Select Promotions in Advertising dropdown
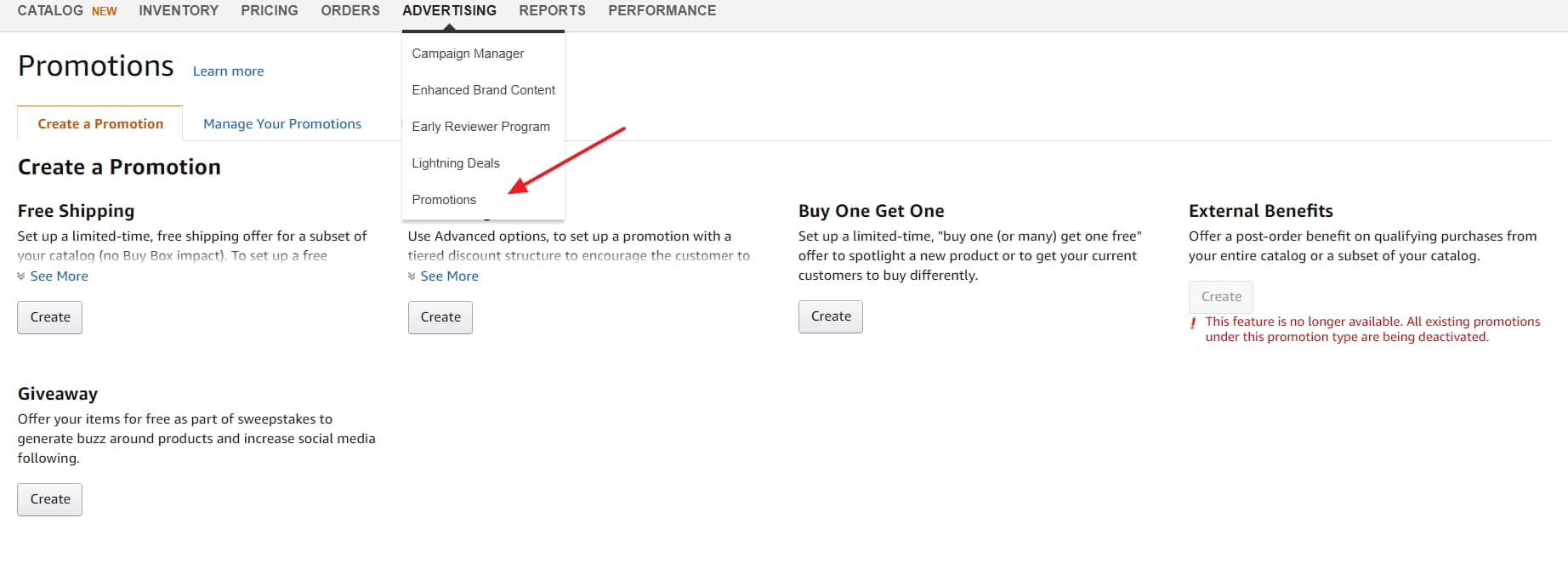The image size is (1568, 575). tap(444, 199)
